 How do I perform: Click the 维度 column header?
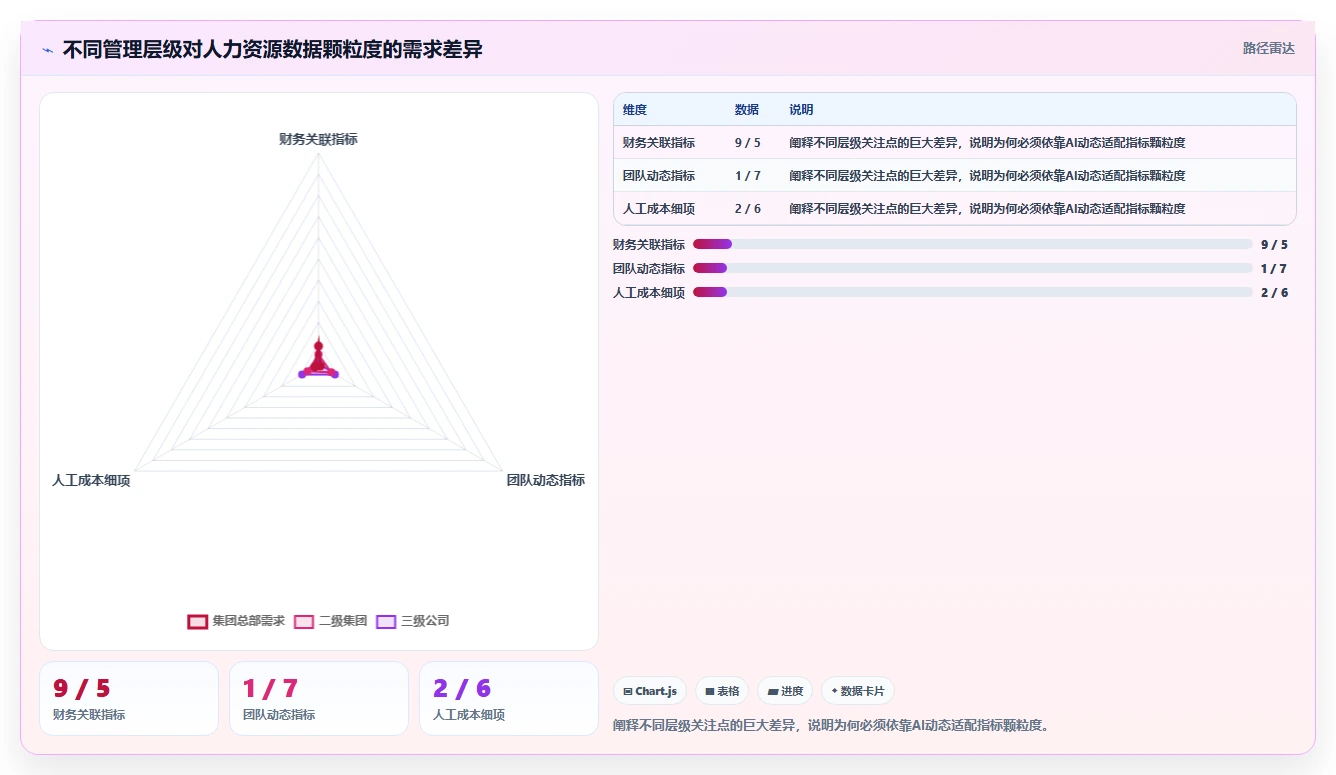point(635,110)
